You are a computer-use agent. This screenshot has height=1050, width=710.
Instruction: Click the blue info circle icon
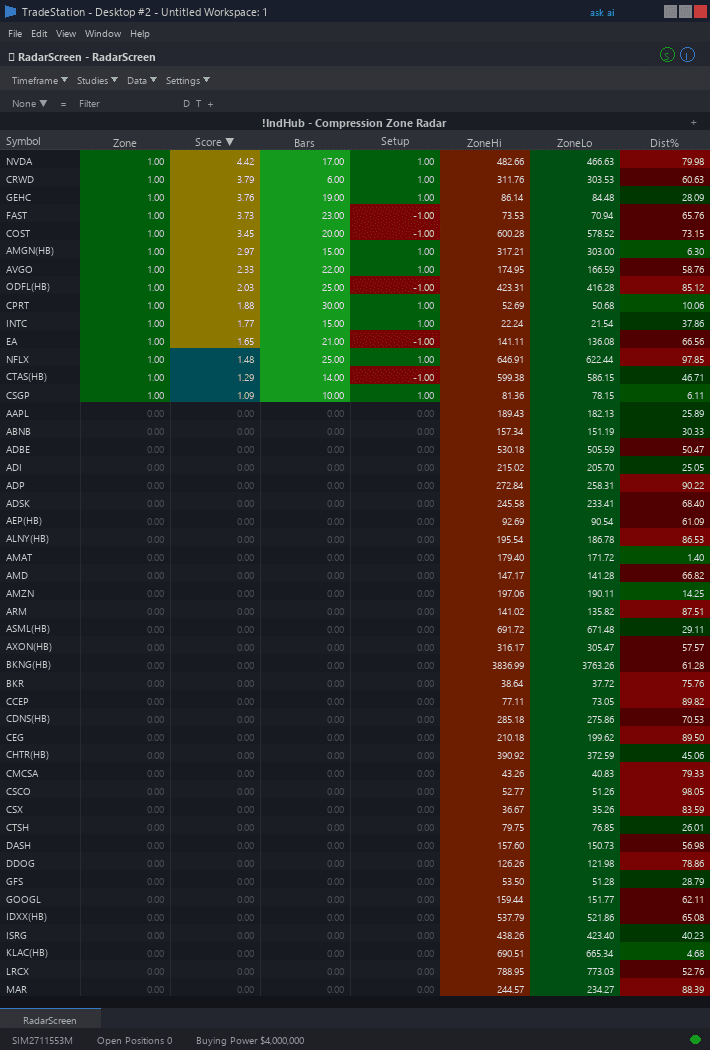tap(687, 56)
